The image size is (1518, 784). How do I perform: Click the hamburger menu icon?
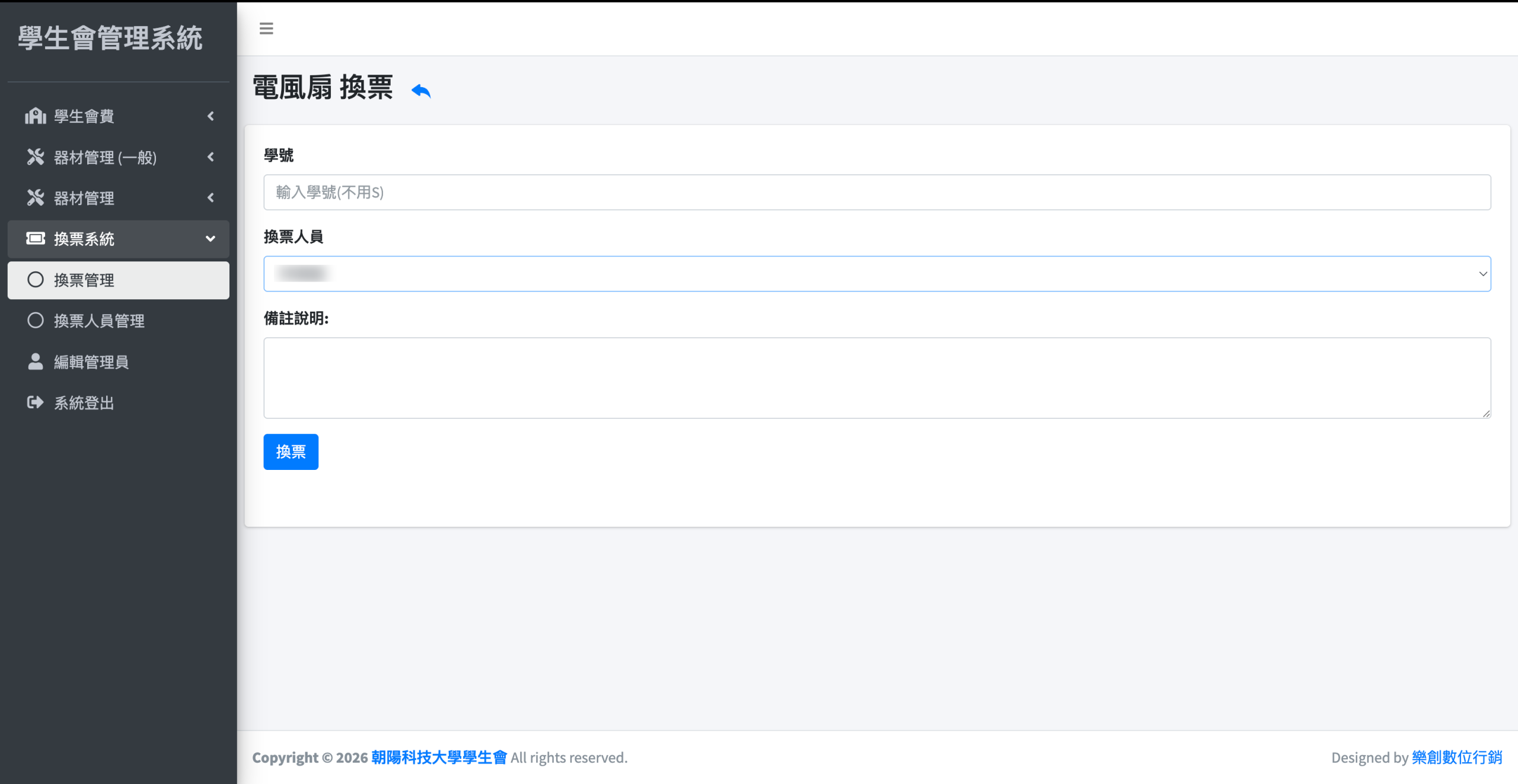[x=266, y=28]
